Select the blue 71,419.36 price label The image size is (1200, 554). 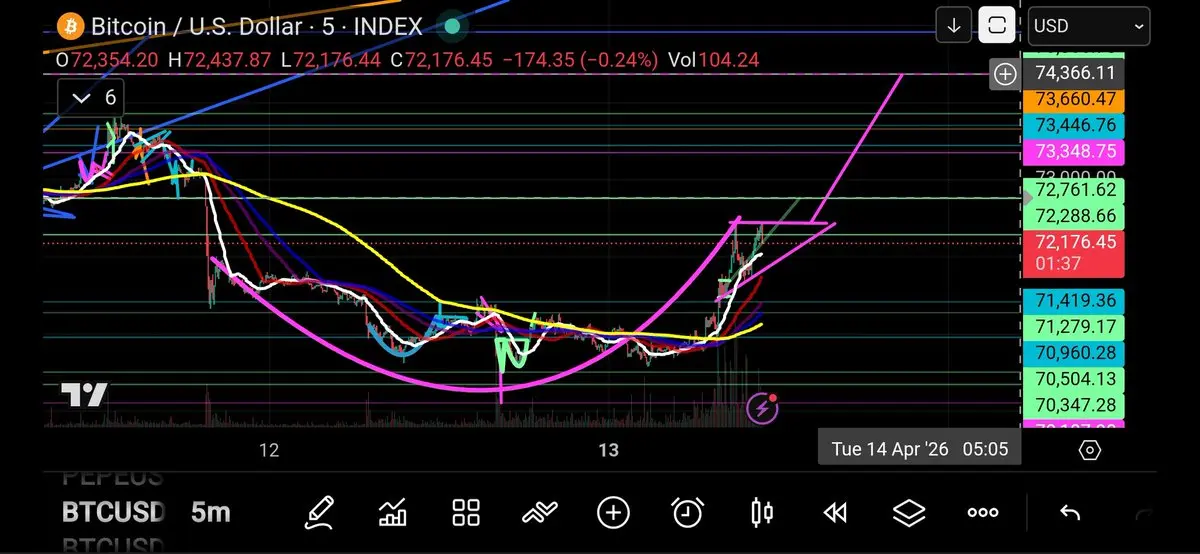pyautogui.click(x=1075, y=300)
